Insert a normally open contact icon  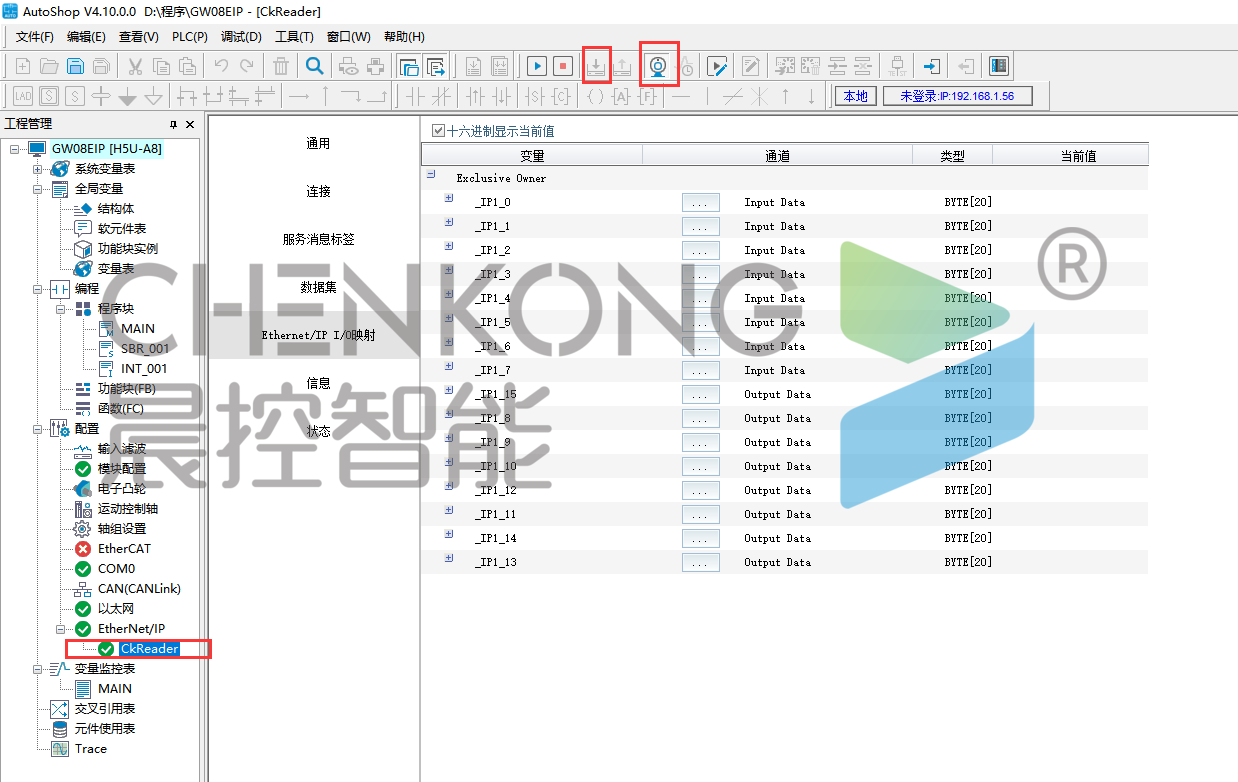[x=415, y=96]
